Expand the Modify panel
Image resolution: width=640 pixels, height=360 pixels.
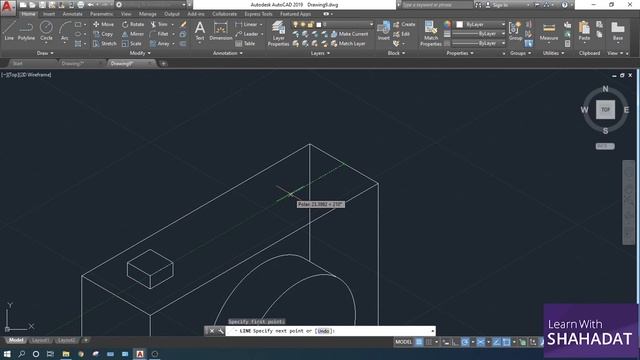coord(140,53)
